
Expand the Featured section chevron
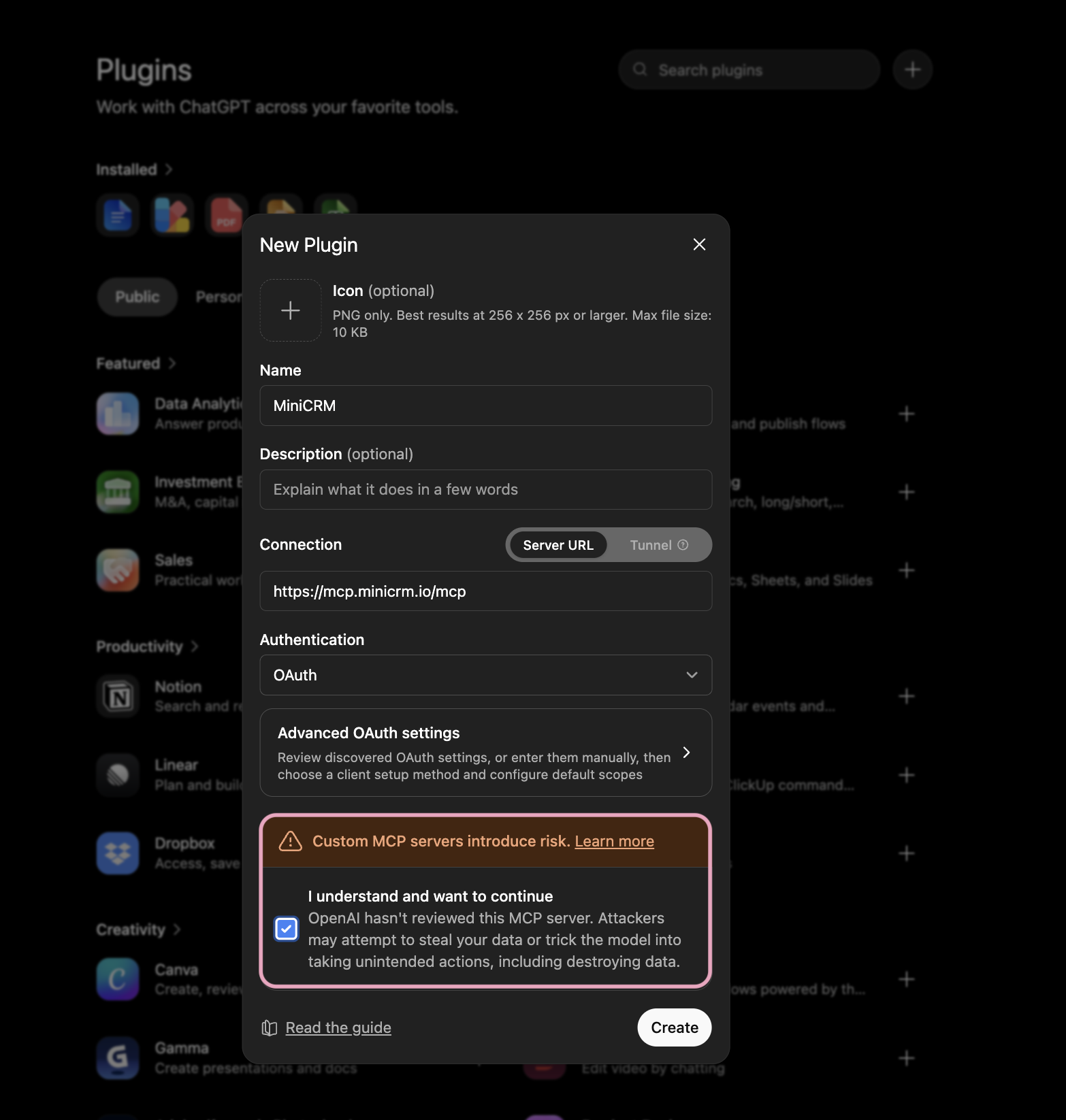tap(172, 363)
